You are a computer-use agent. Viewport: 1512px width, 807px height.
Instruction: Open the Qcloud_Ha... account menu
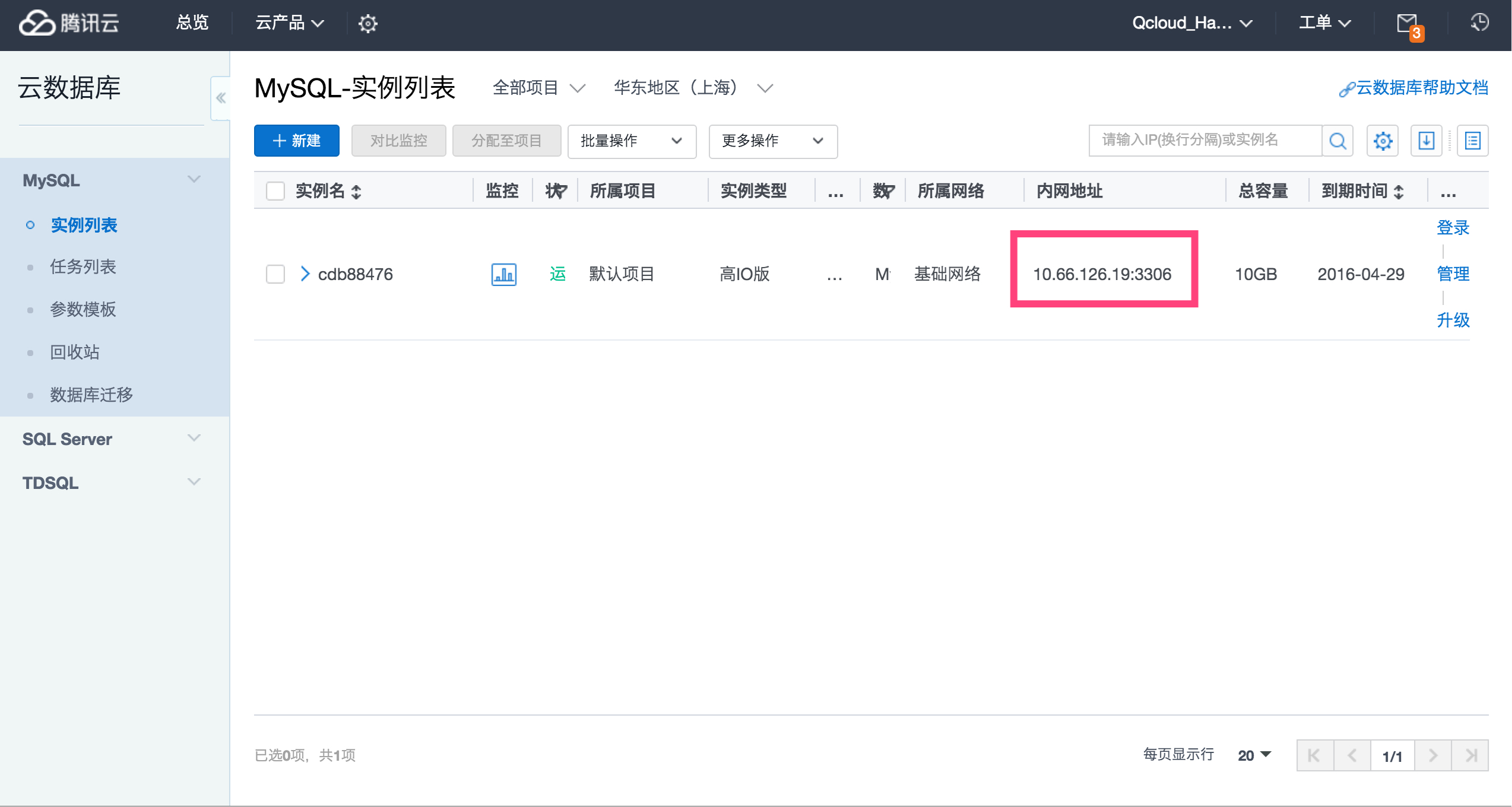[1192, 23]
